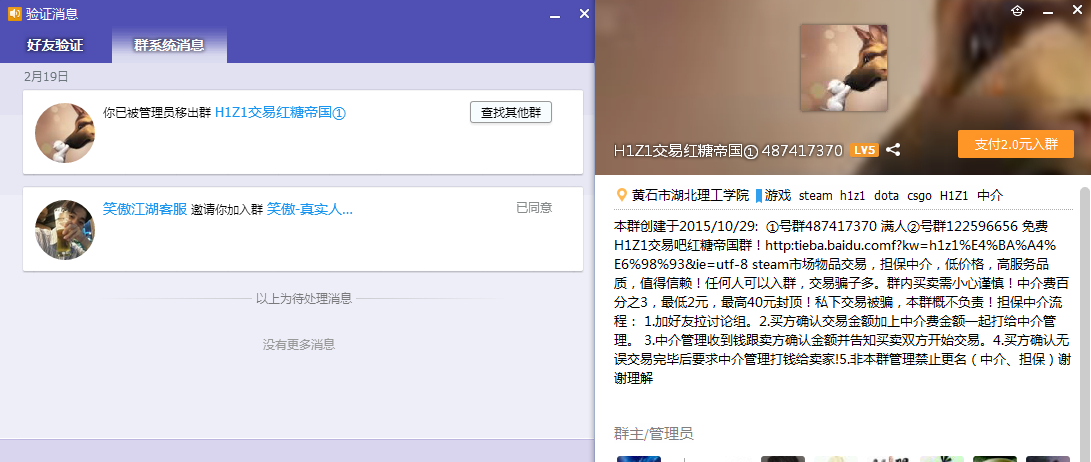Click the 已同意 status text

coord(534,207)
